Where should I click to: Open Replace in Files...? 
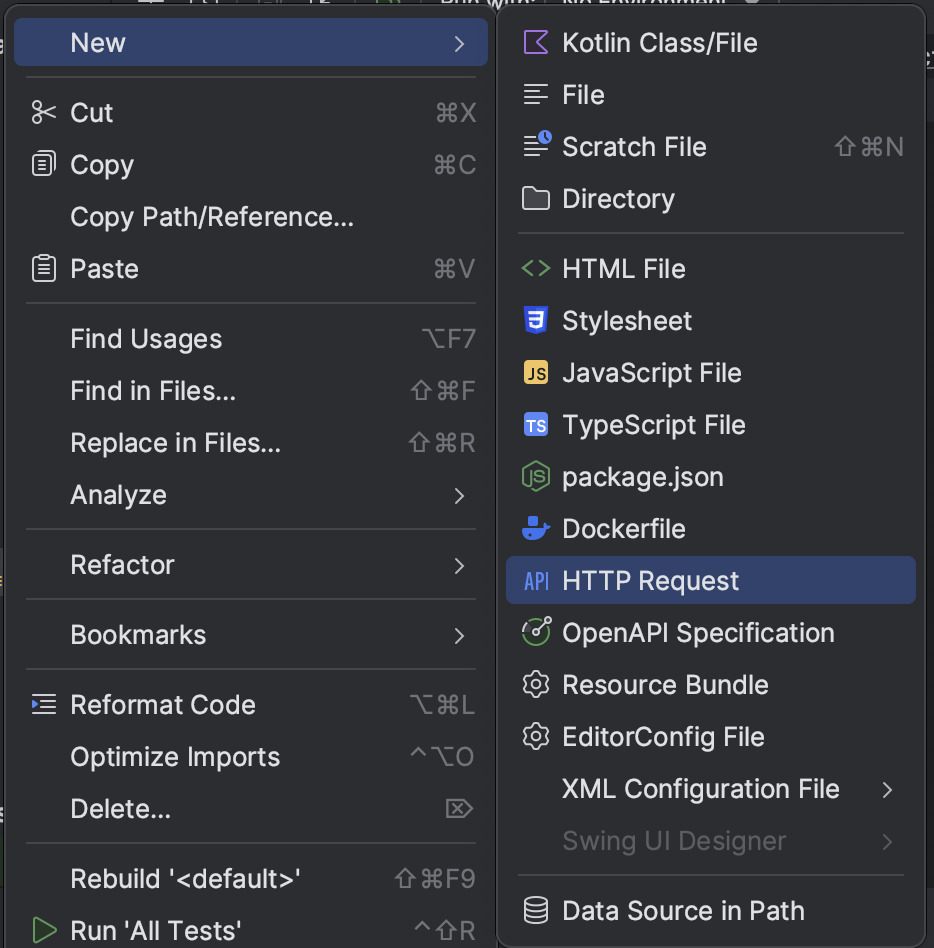point(251,443)
